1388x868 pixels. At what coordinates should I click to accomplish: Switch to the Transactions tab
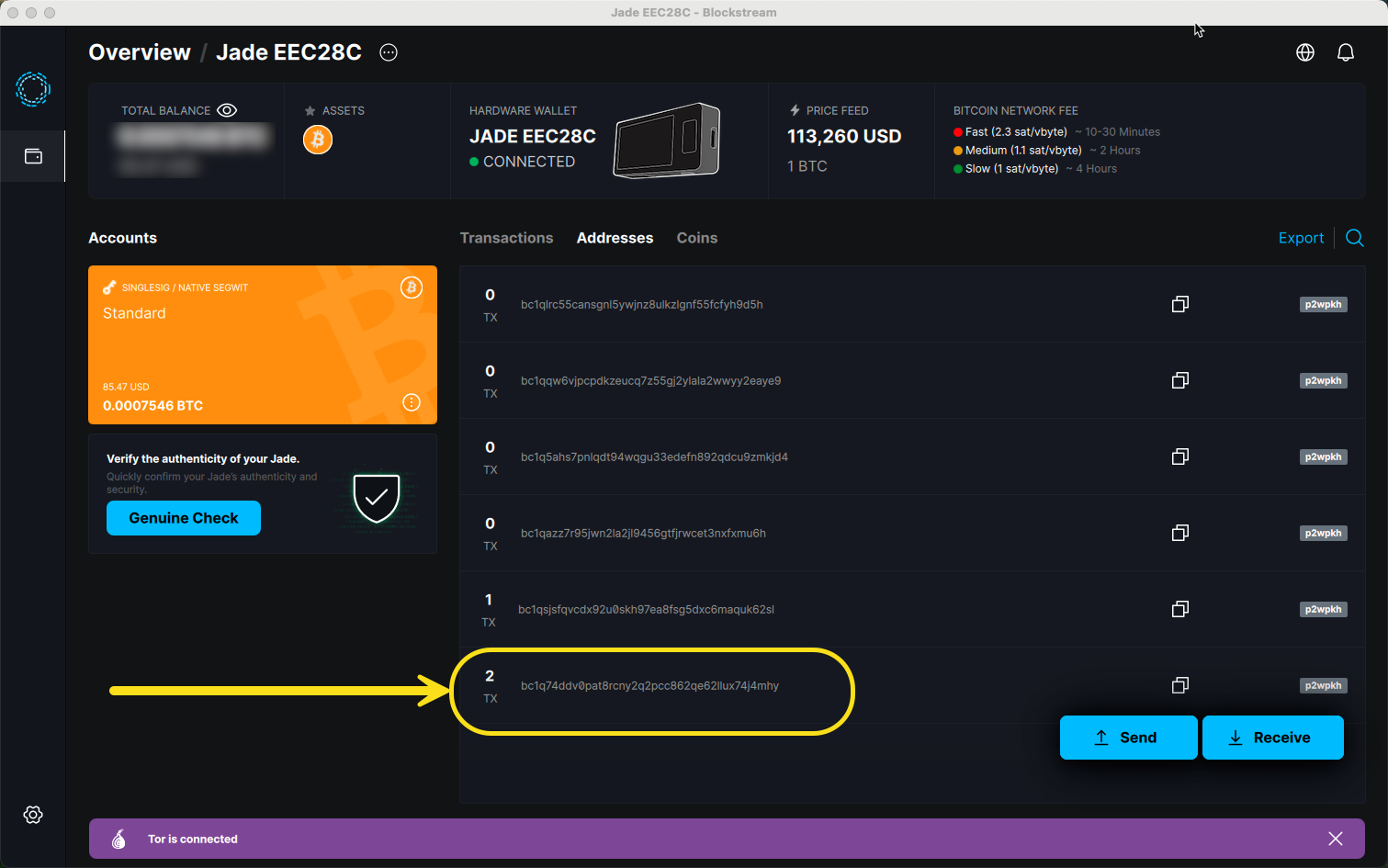(x=506, y=238)
